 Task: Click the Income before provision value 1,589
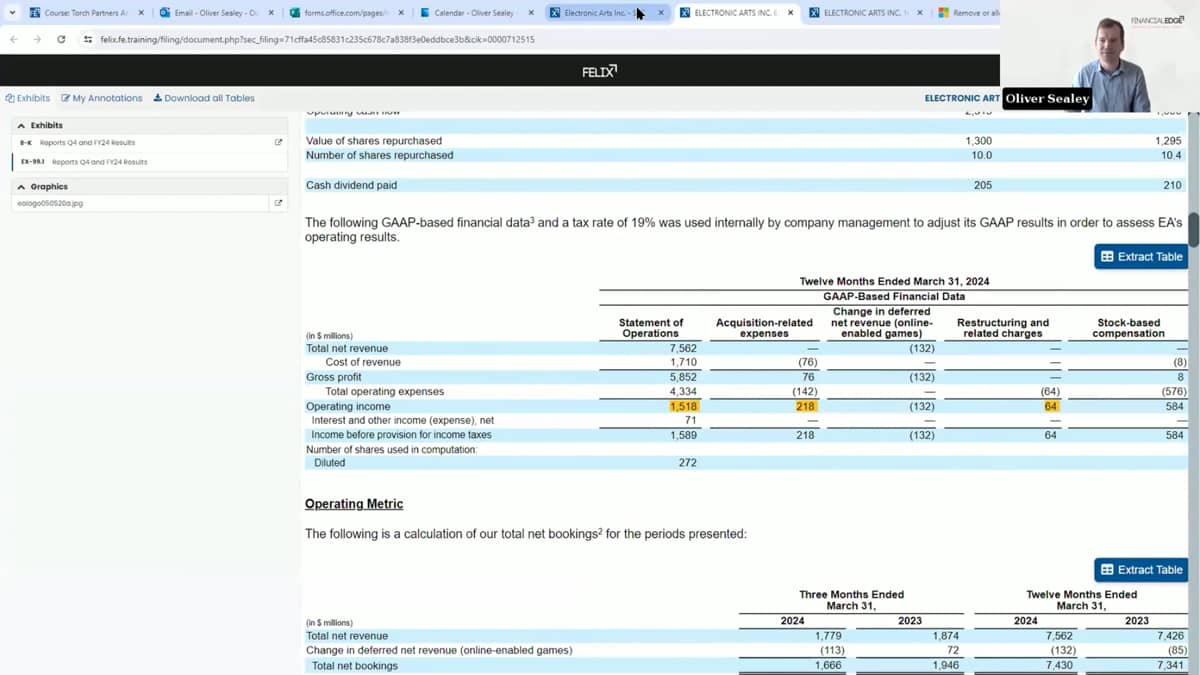683,435
